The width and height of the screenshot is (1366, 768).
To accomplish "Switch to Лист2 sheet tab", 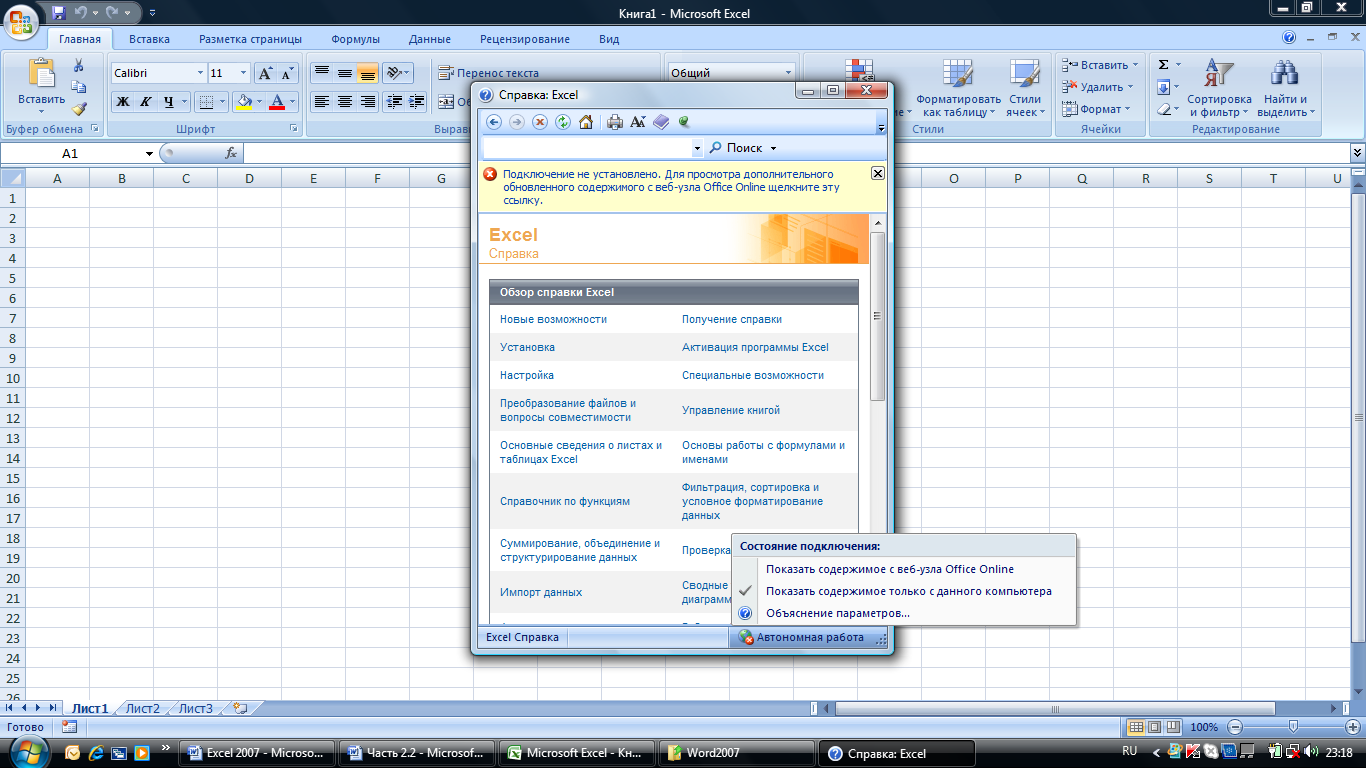I will click(143, 708).
